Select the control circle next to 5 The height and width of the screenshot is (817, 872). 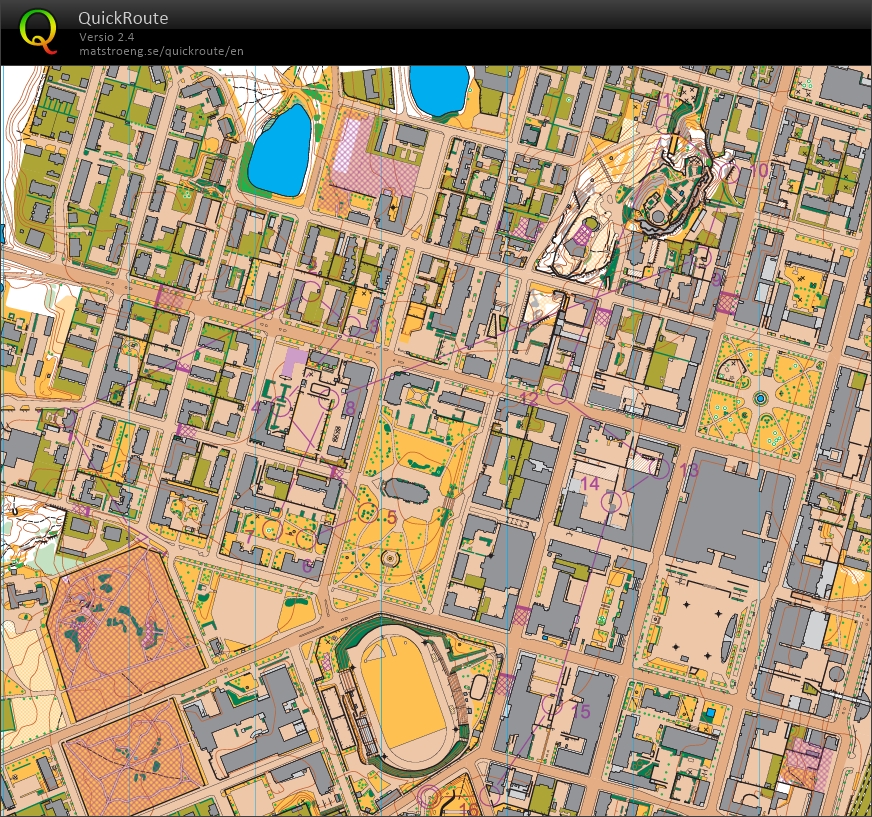click(367, 512)
